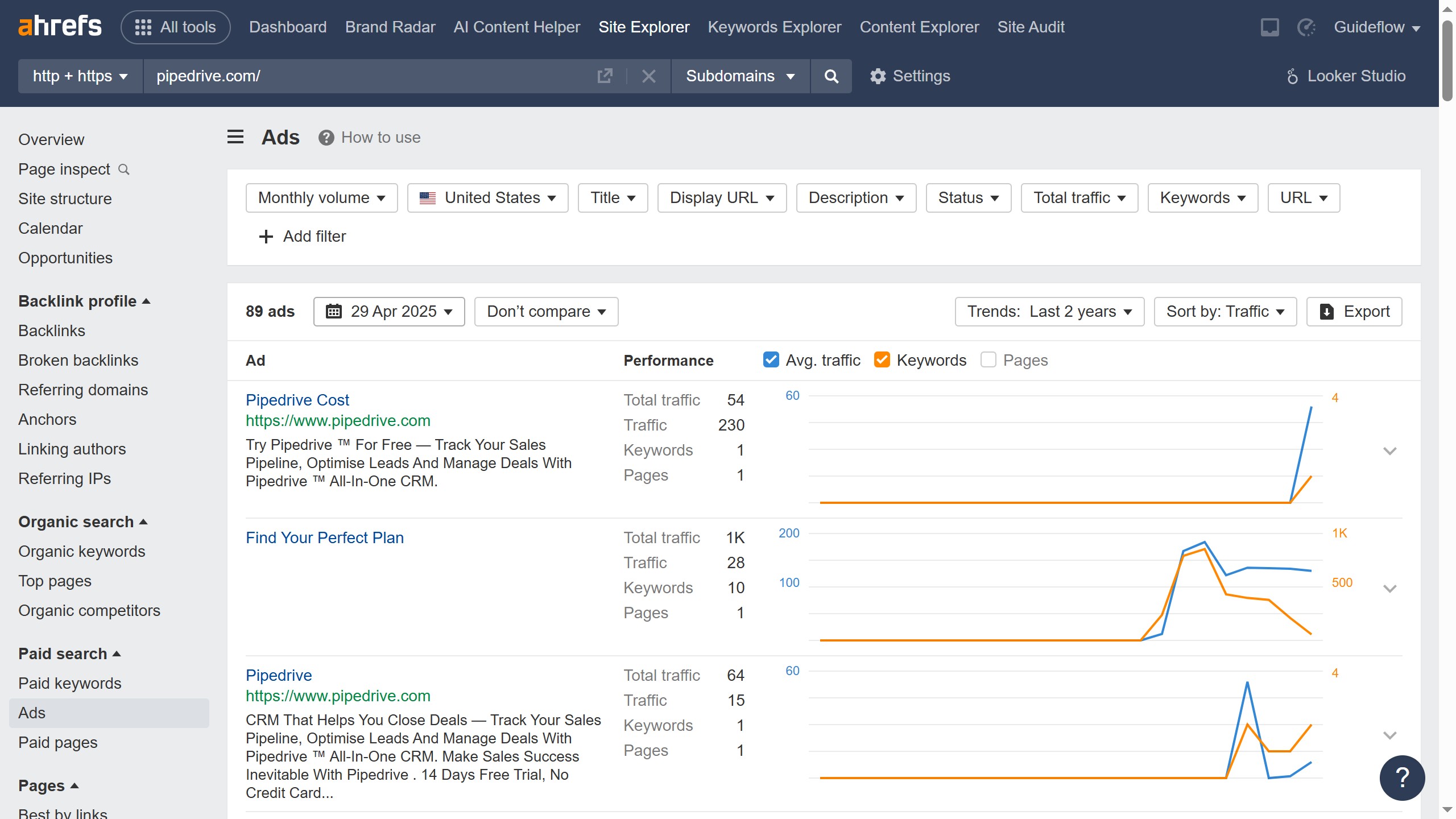Uncheck the Avg. traffic checkbox
This screenshot has height=819, width=1456.
771,360
